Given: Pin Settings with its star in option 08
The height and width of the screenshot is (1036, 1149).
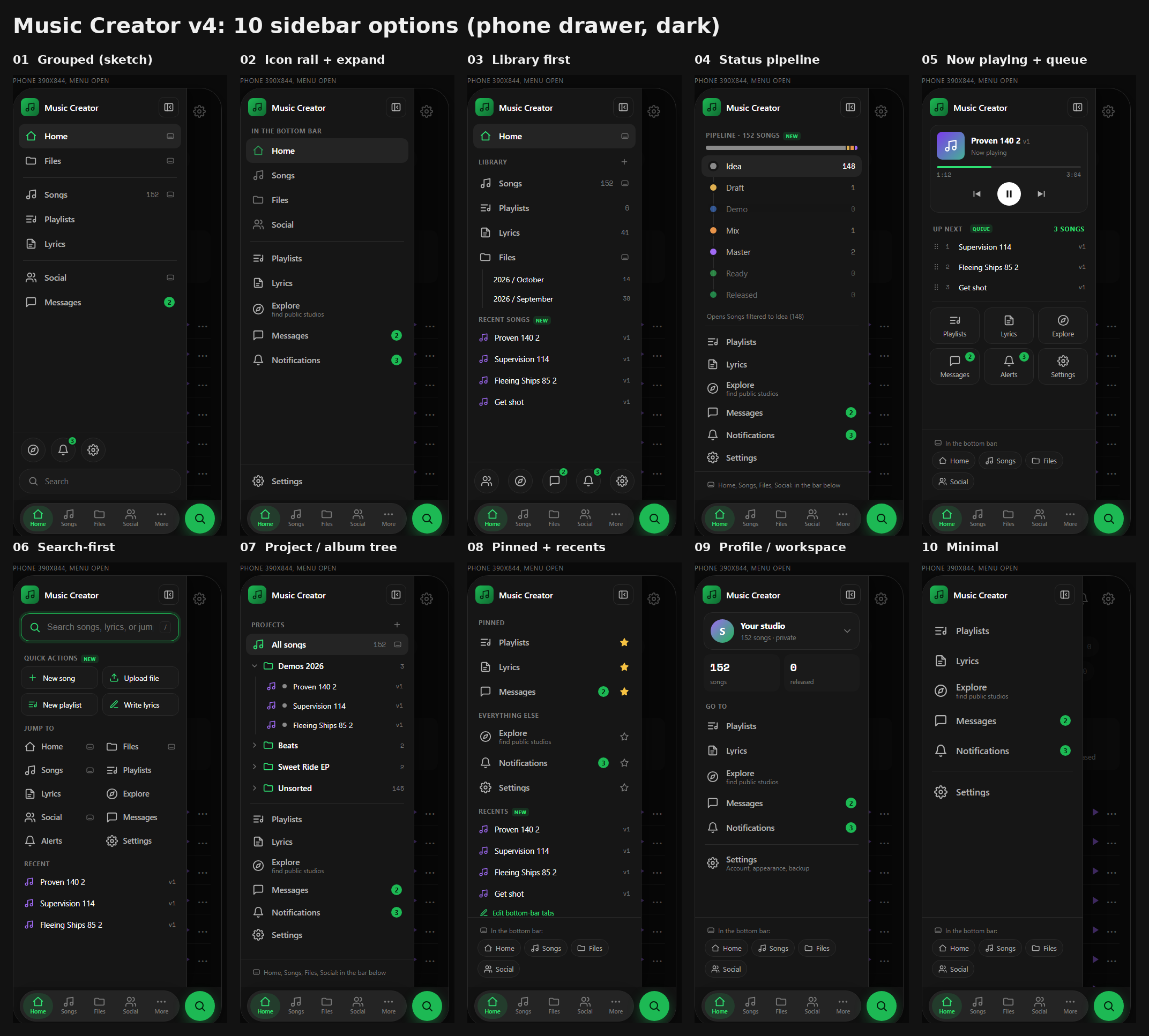Looking at the screenshot, I should tap(624, 787).
